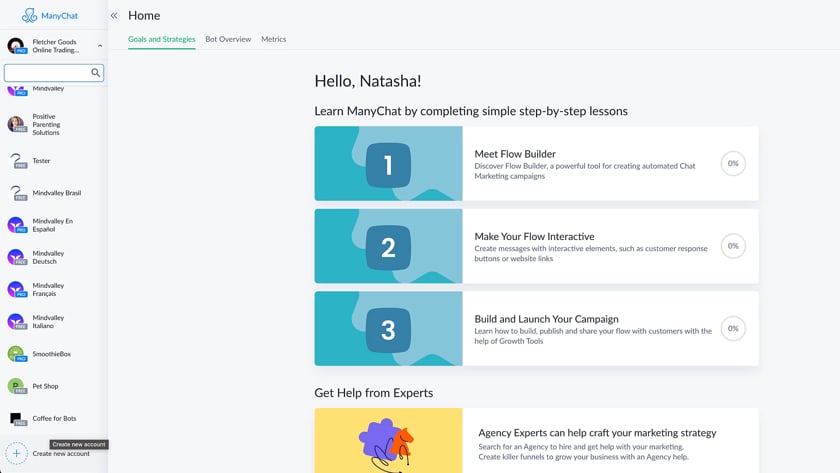Select Mindvalley Deutsch account name

coord(48,257)
